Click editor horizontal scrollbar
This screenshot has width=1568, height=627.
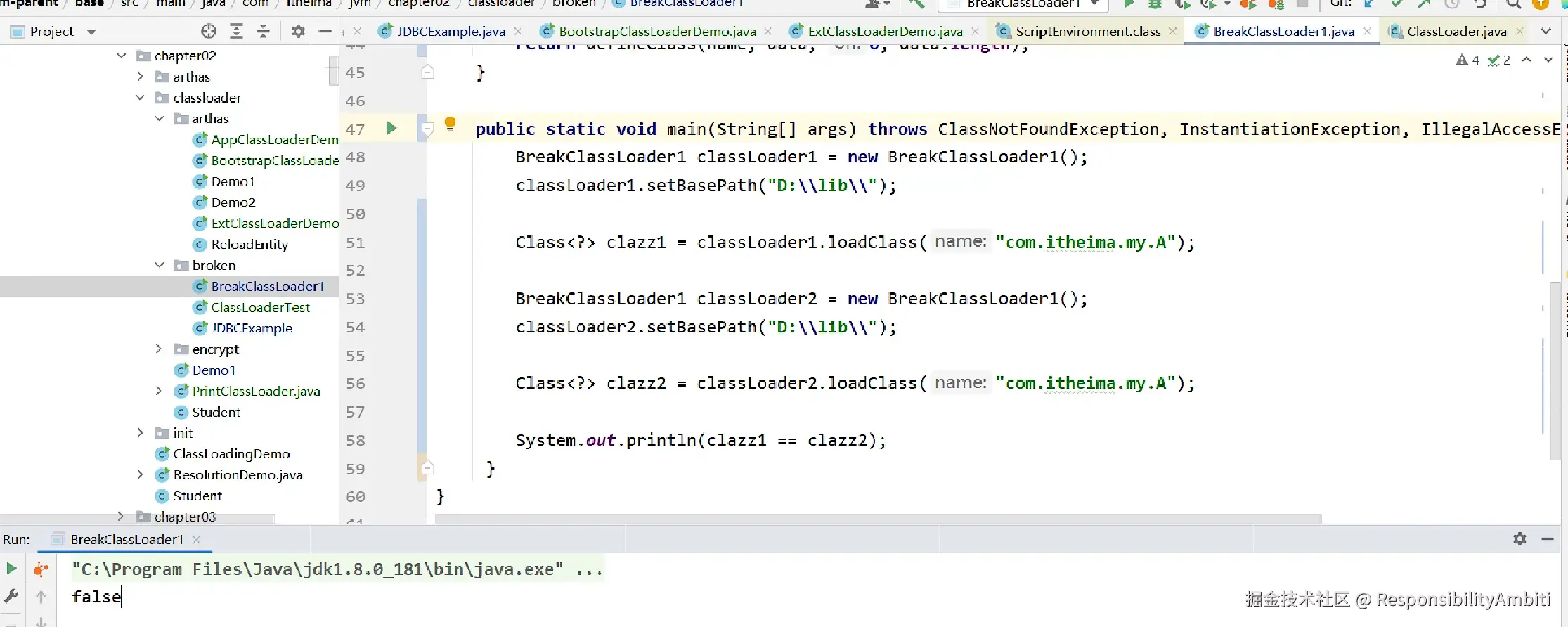pos(878,519)
